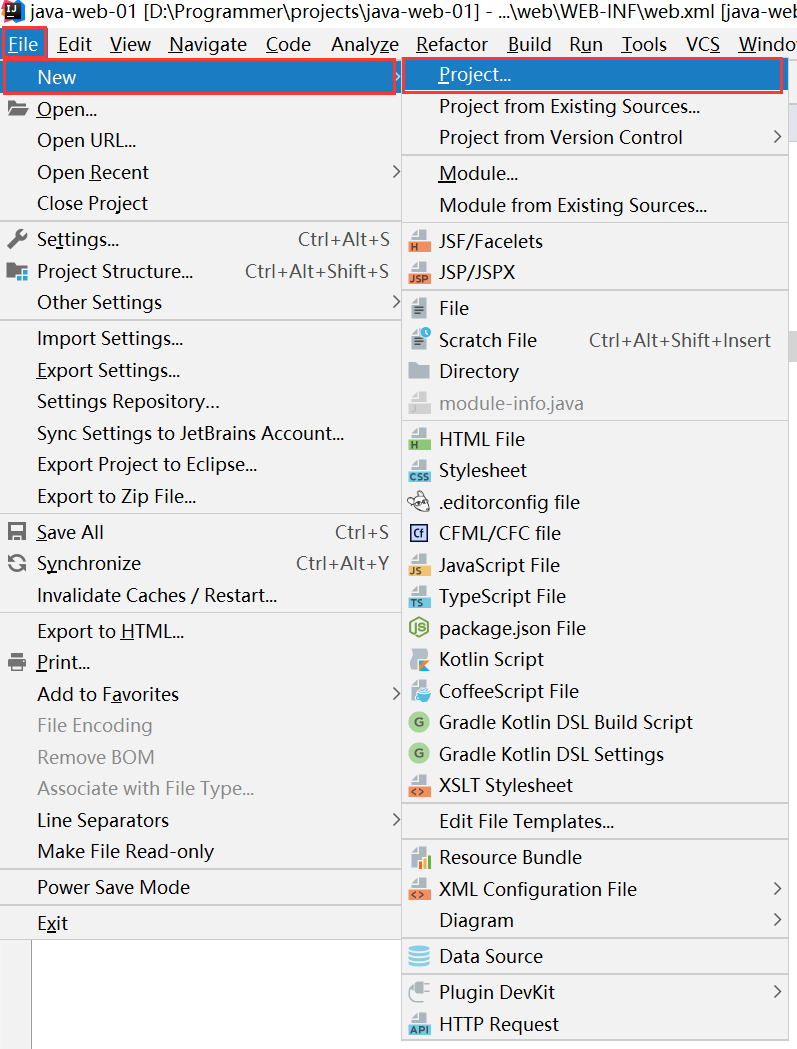The height and width of the screenshot is (1049, 797).
Task: Click the JSP/JSPX file icon
Action: pyautogui.click(x=419, y=272)
